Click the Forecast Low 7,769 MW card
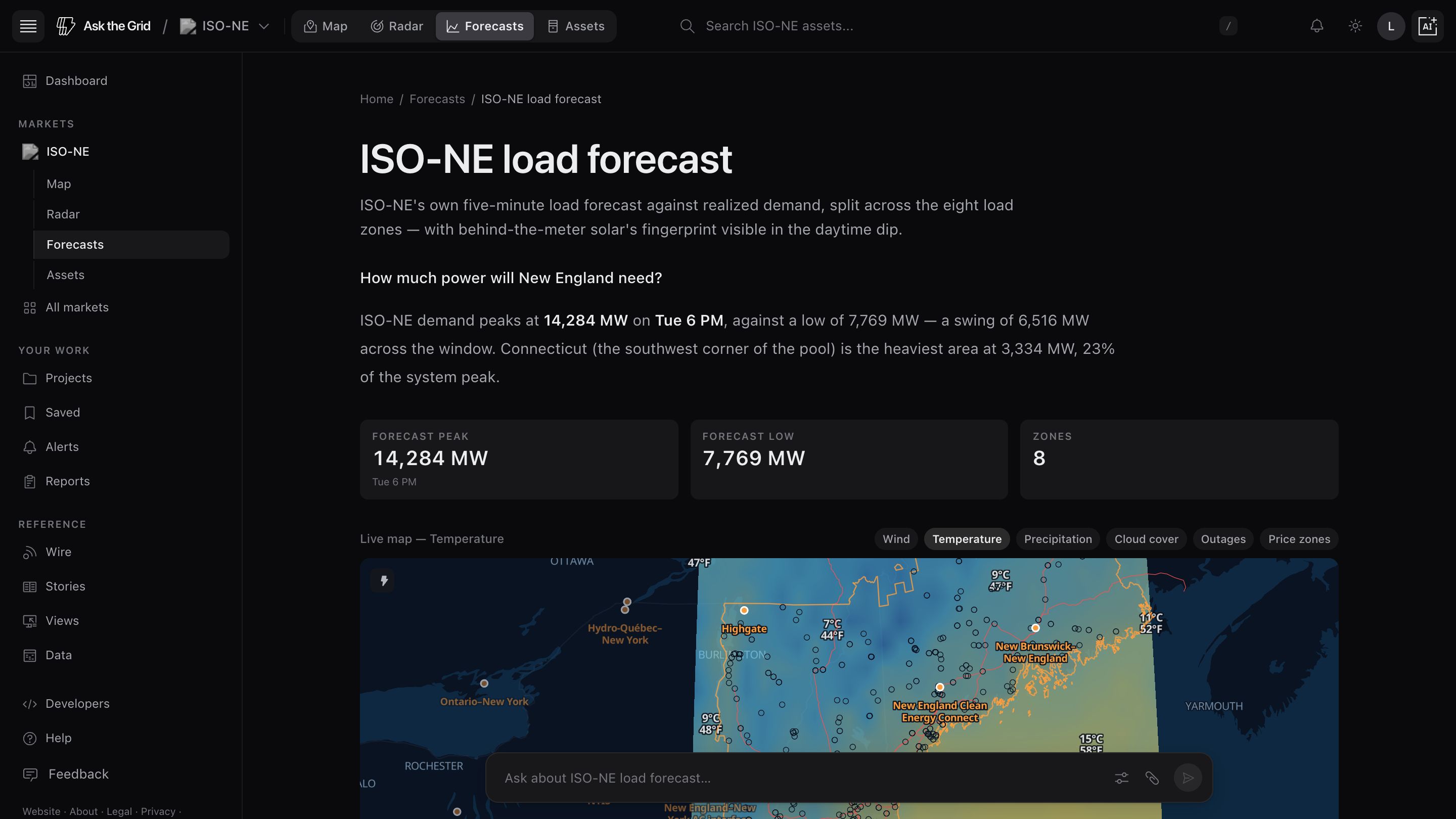The height and width of the screenshot is (819, 1456). (849, 460)
